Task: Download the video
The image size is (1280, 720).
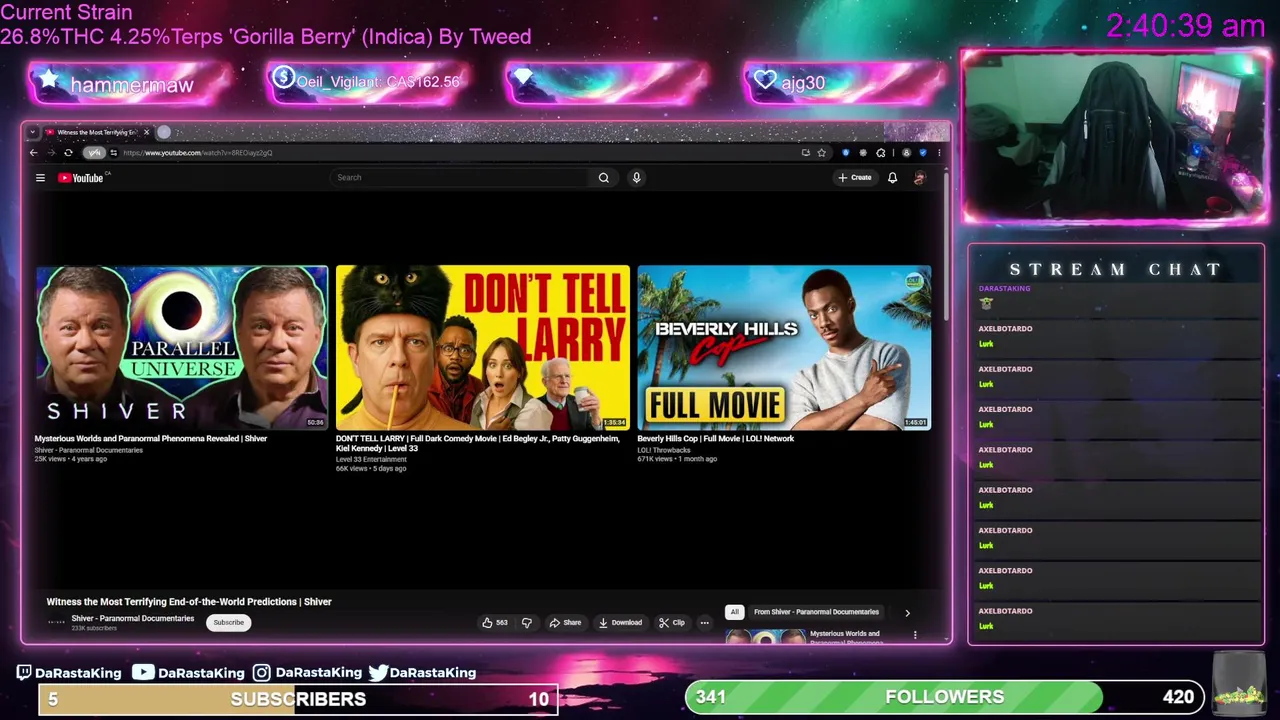Action: coord(620,623)
